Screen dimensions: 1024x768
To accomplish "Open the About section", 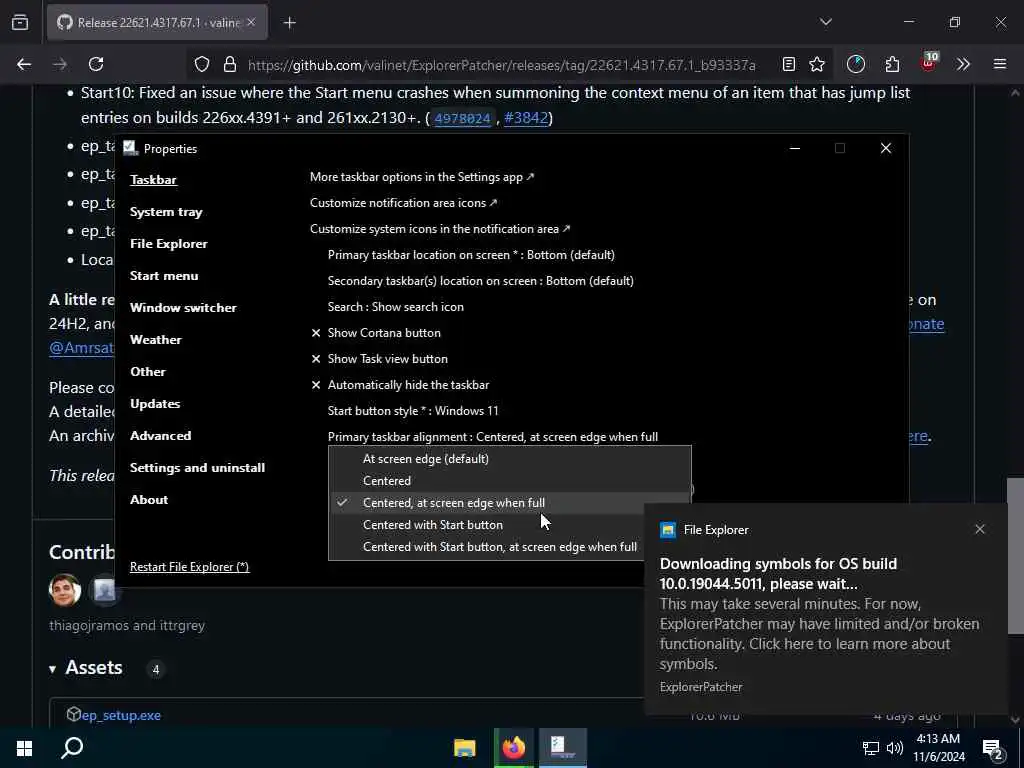I will click(x=149, y=500).
